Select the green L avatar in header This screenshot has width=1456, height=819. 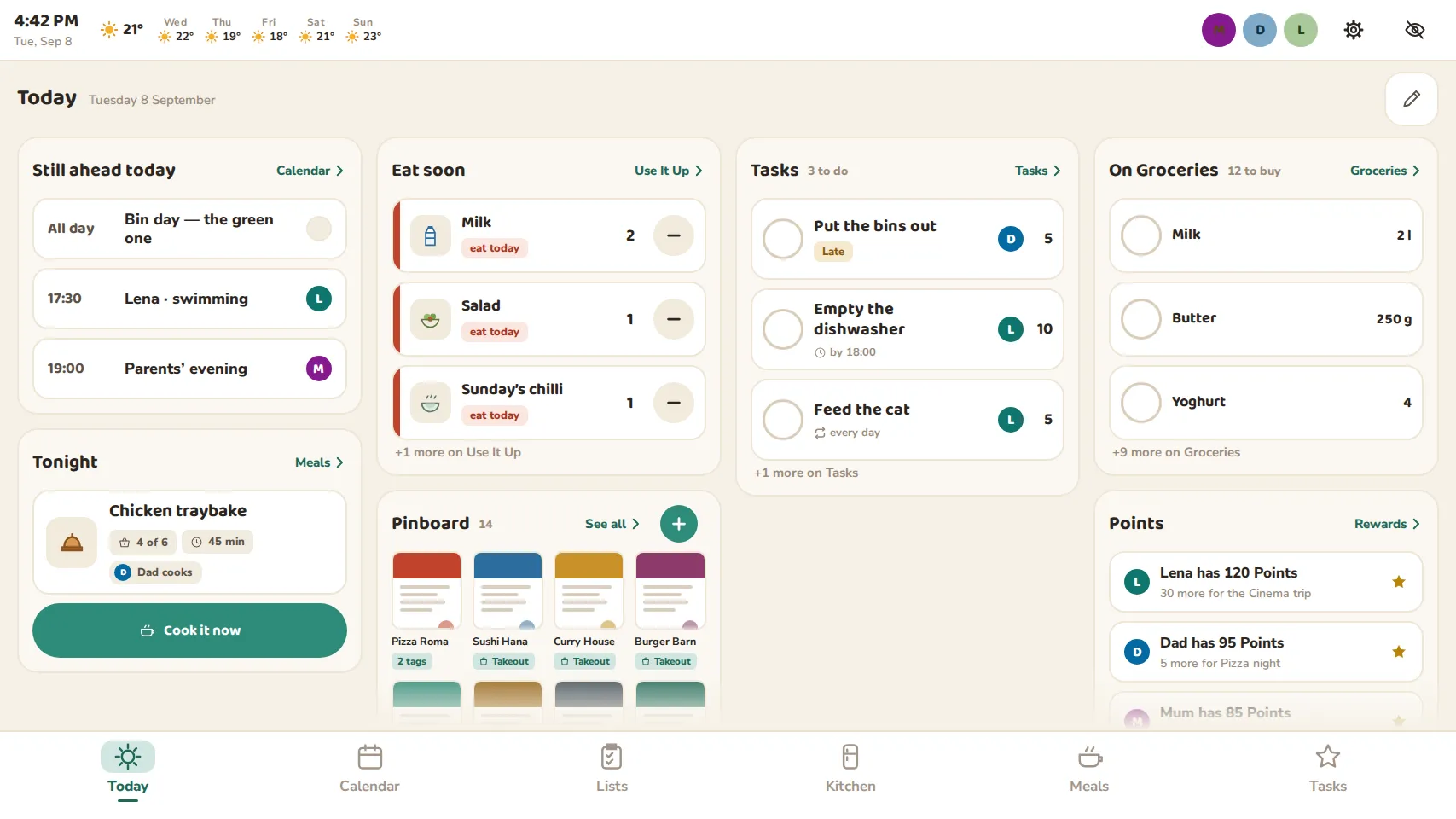click(x=1301, y=30)
